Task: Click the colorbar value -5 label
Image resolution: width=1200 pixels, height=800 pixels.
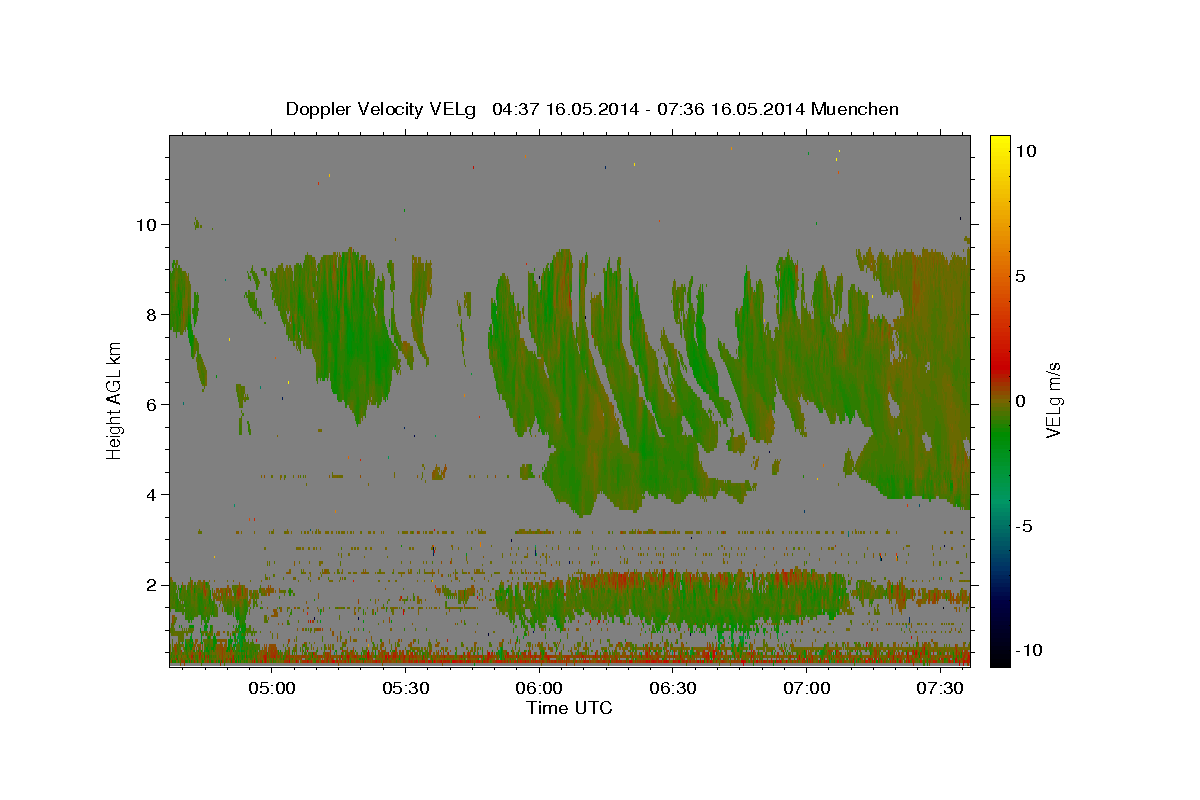Action: point(1024,526)
